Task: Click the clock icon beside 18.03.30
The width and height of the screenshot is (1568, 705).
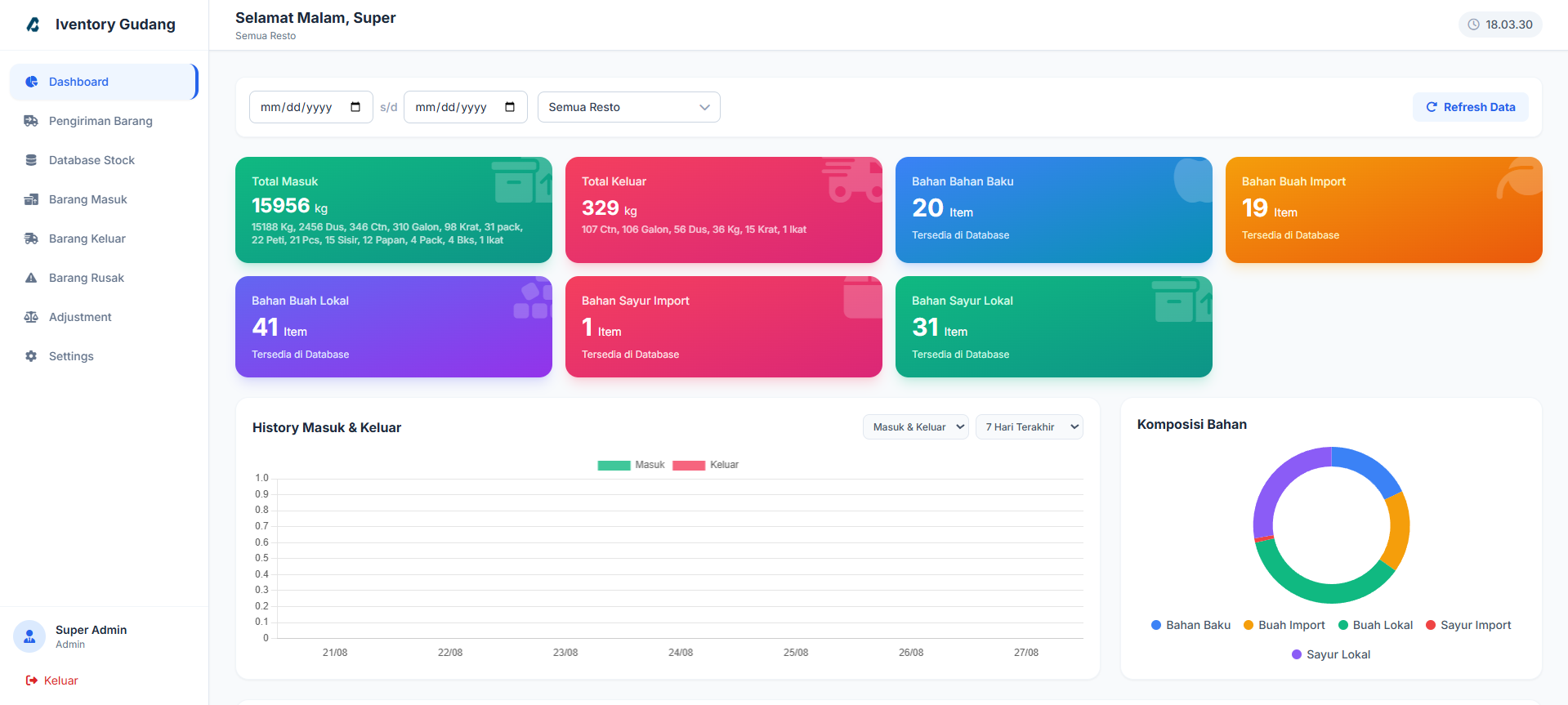Action: [x=1473, y=25]
